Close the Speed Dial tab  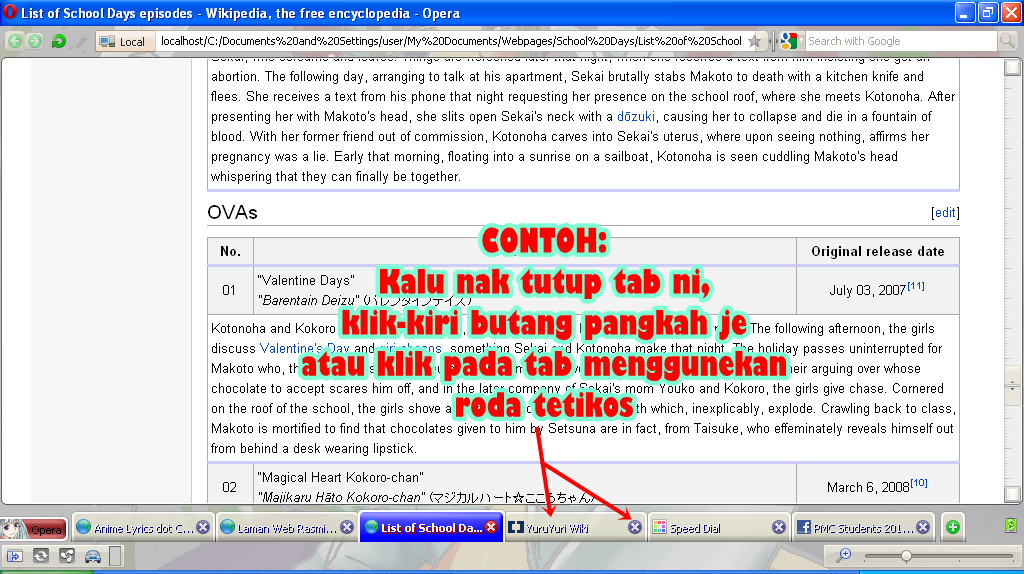pyautogui.click(x=778, y=527)
